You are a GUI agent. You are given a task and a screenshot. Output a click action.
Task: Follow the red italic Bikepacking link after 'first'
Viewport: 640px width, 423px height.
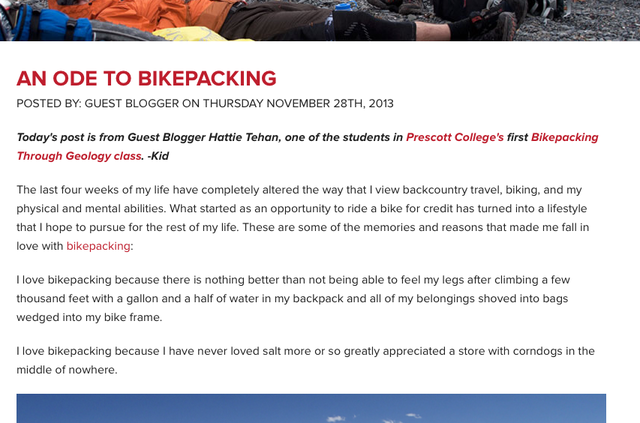(564, 137)
